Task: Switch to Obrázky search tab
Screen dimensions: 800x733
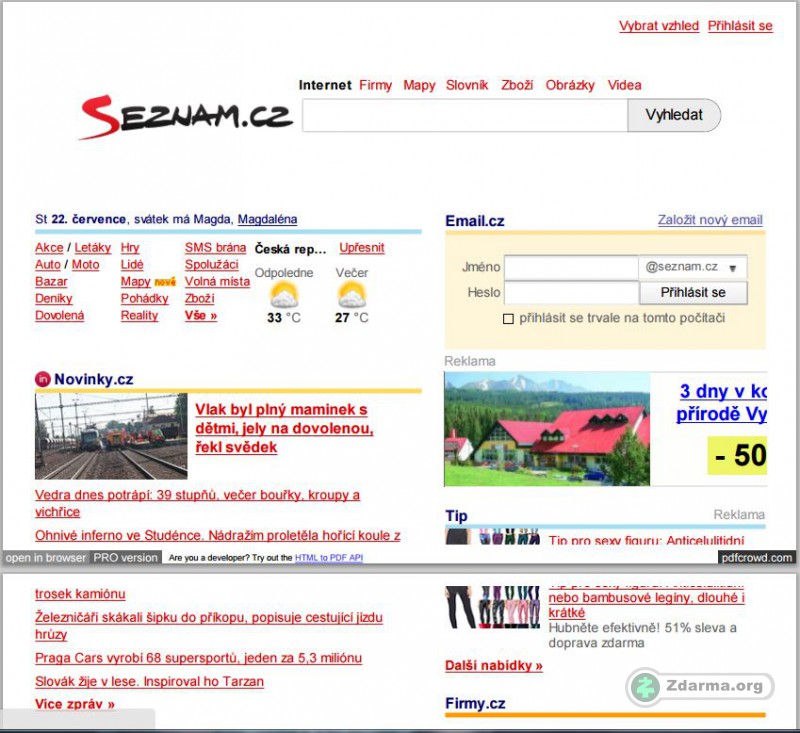Action: click(x=570, y=85)
